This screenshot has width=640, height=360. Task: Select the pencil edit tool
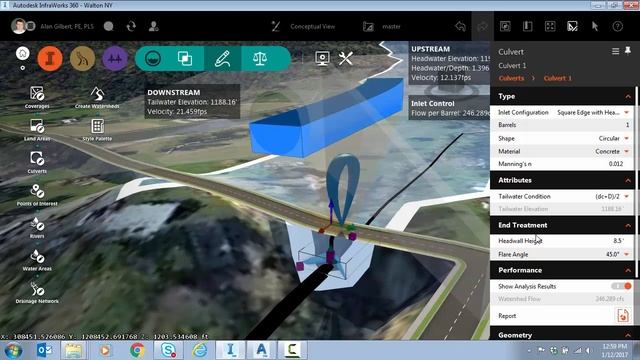222,58
